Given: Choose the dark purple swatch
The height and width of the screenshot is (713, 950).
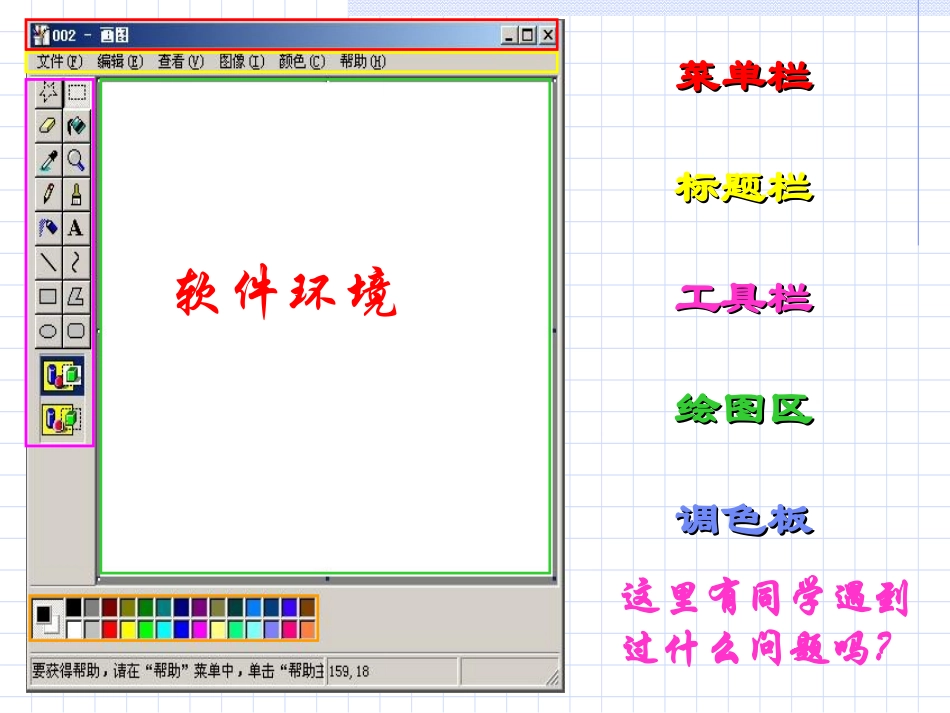Looking at the screenshot, I should 199,608.
